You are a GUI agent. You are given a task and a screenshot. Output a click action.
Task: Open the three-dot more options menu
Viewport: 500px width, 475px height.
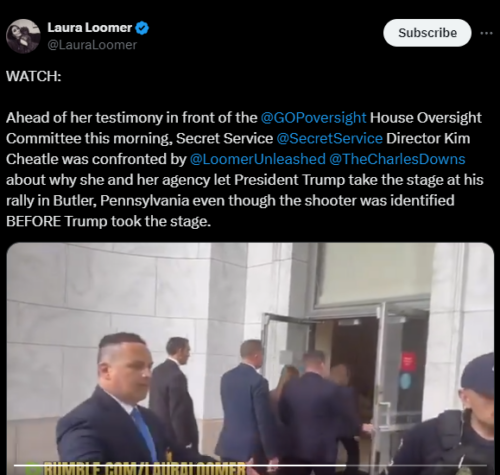pyautogui.click(x=487, y=33)
